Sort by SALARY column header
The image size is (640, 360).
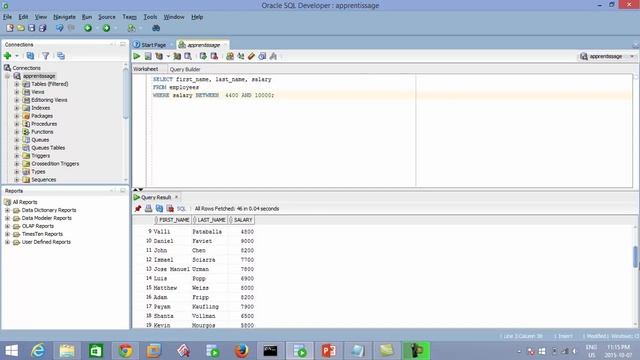(x=241, y=220)
